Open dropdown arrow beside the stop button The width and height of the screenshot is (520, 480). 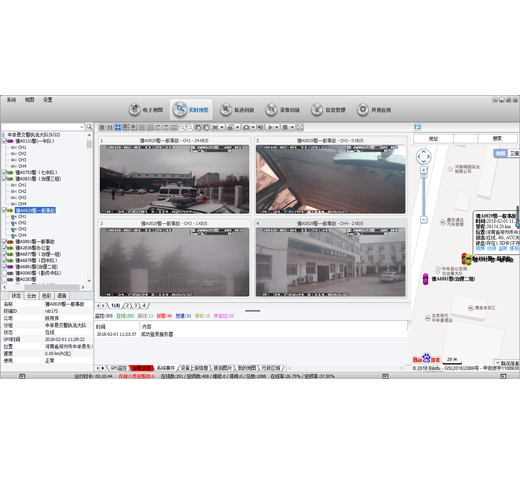(x=292, y=127)
